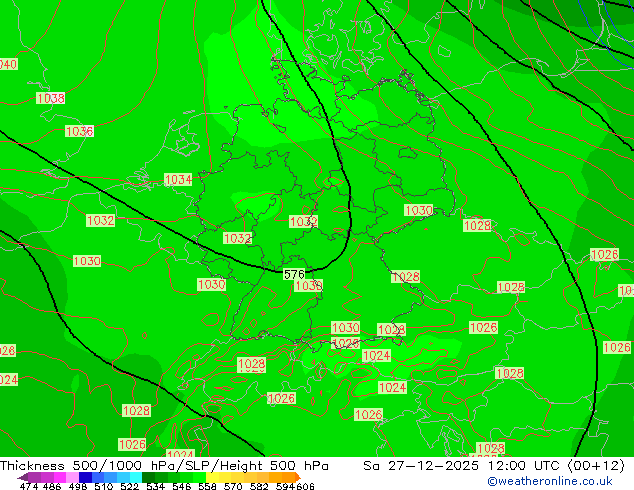
Task: Click the 1030 label beside the 576 label
Action: point(309,286)
